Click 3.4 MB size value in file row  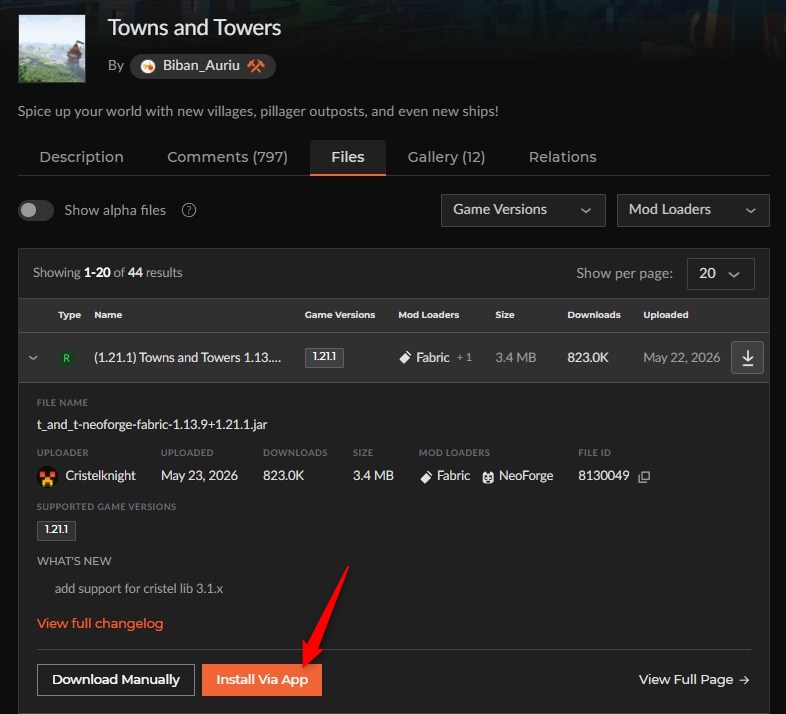[516, 358]
